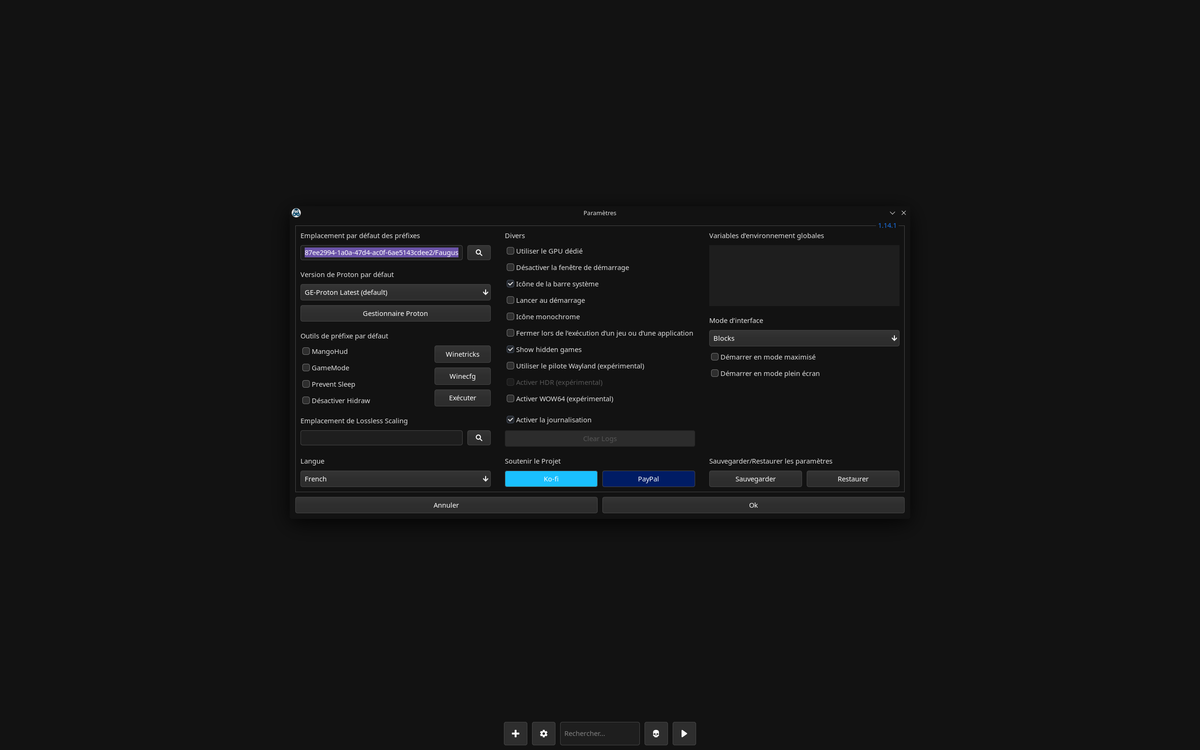Browse for the default prefix location
The height and width of the screenshot is (750, 1200).
[x=478, y=252]
